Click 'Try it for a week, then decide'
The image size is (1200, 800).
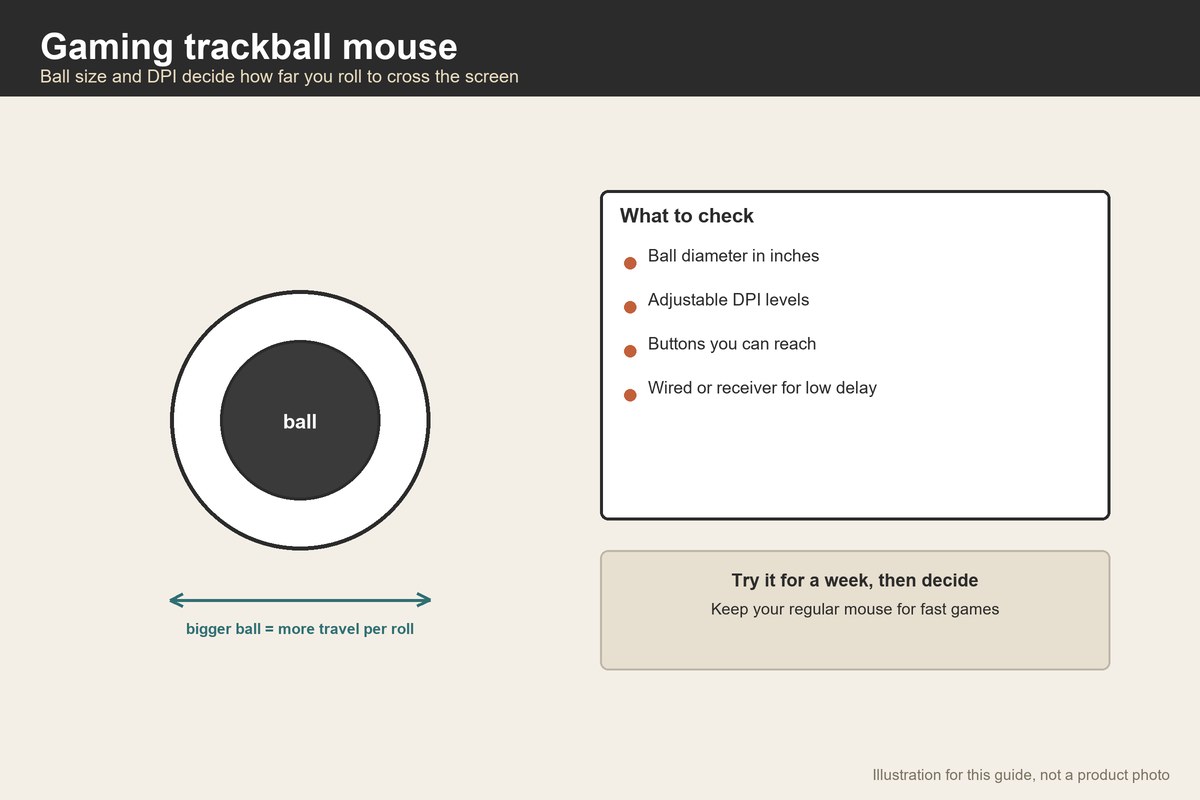click(855, 581)
